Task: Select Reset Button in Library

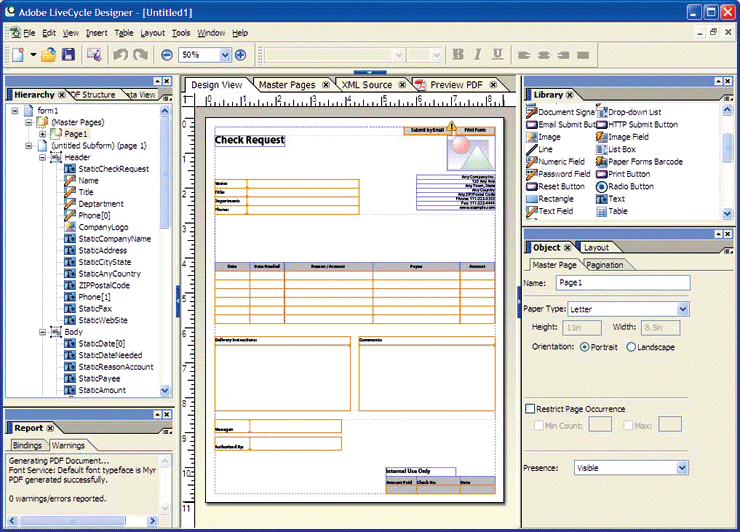Action: [x=555, y=186]
